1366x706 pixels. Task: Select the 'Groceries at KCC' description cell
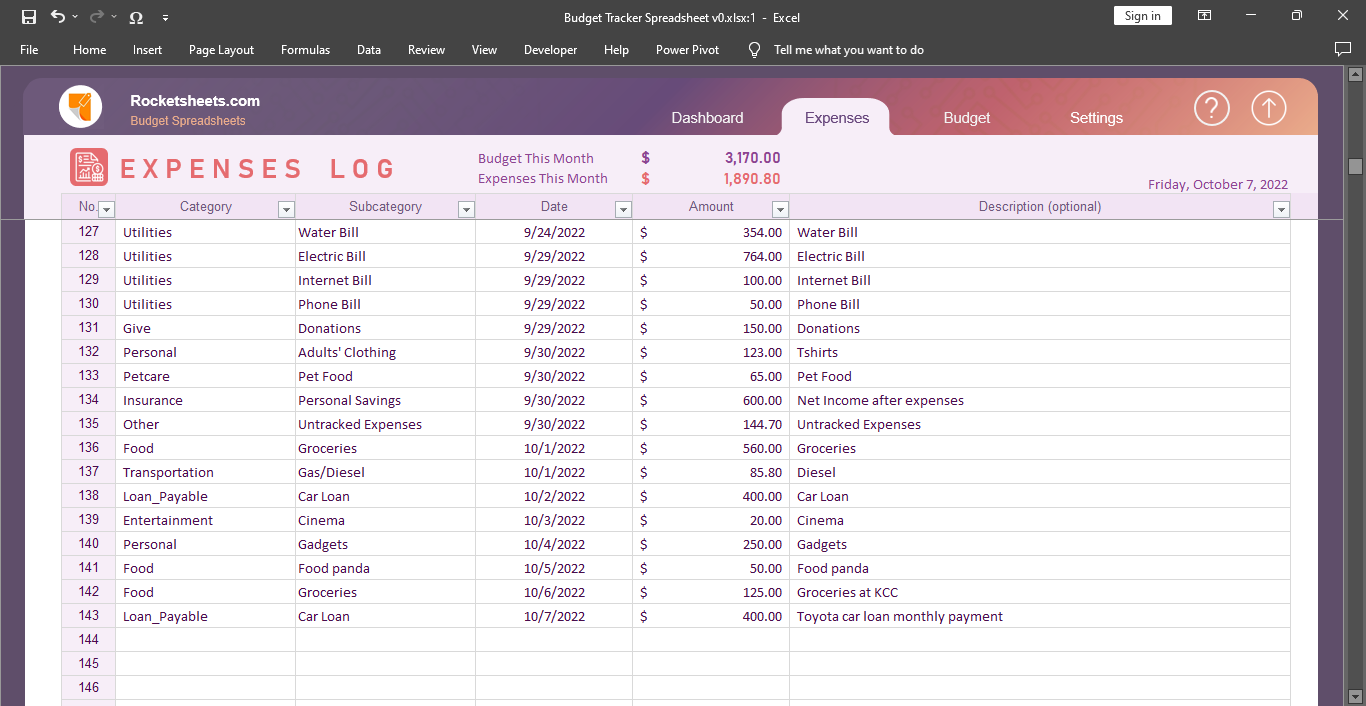(1040, 592)
